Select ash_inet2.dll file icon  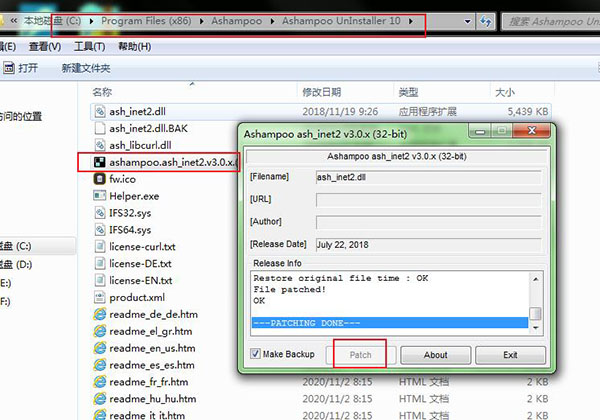[99, 111]
